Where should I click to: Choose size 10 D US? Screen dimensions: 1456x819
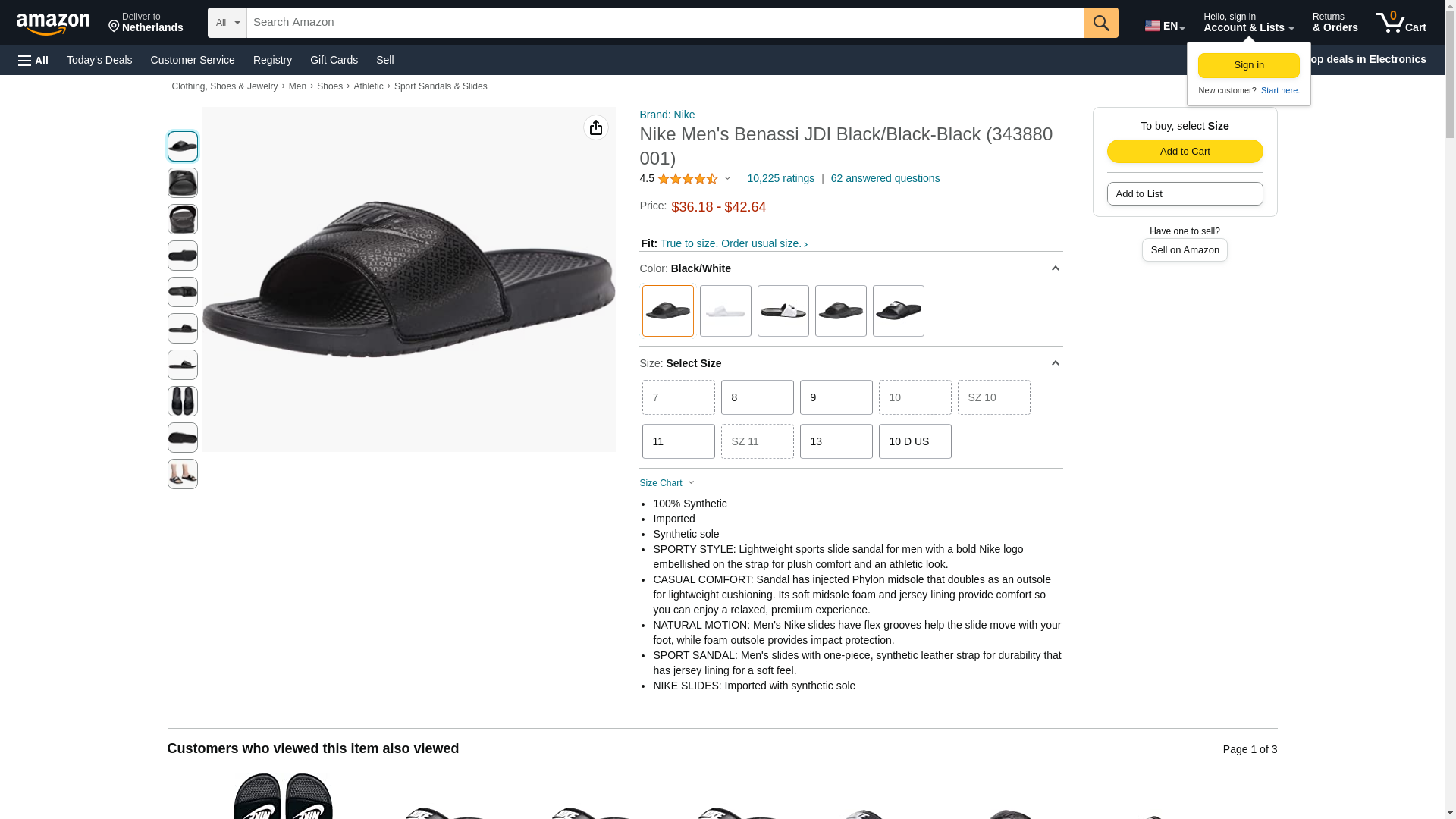915,441
